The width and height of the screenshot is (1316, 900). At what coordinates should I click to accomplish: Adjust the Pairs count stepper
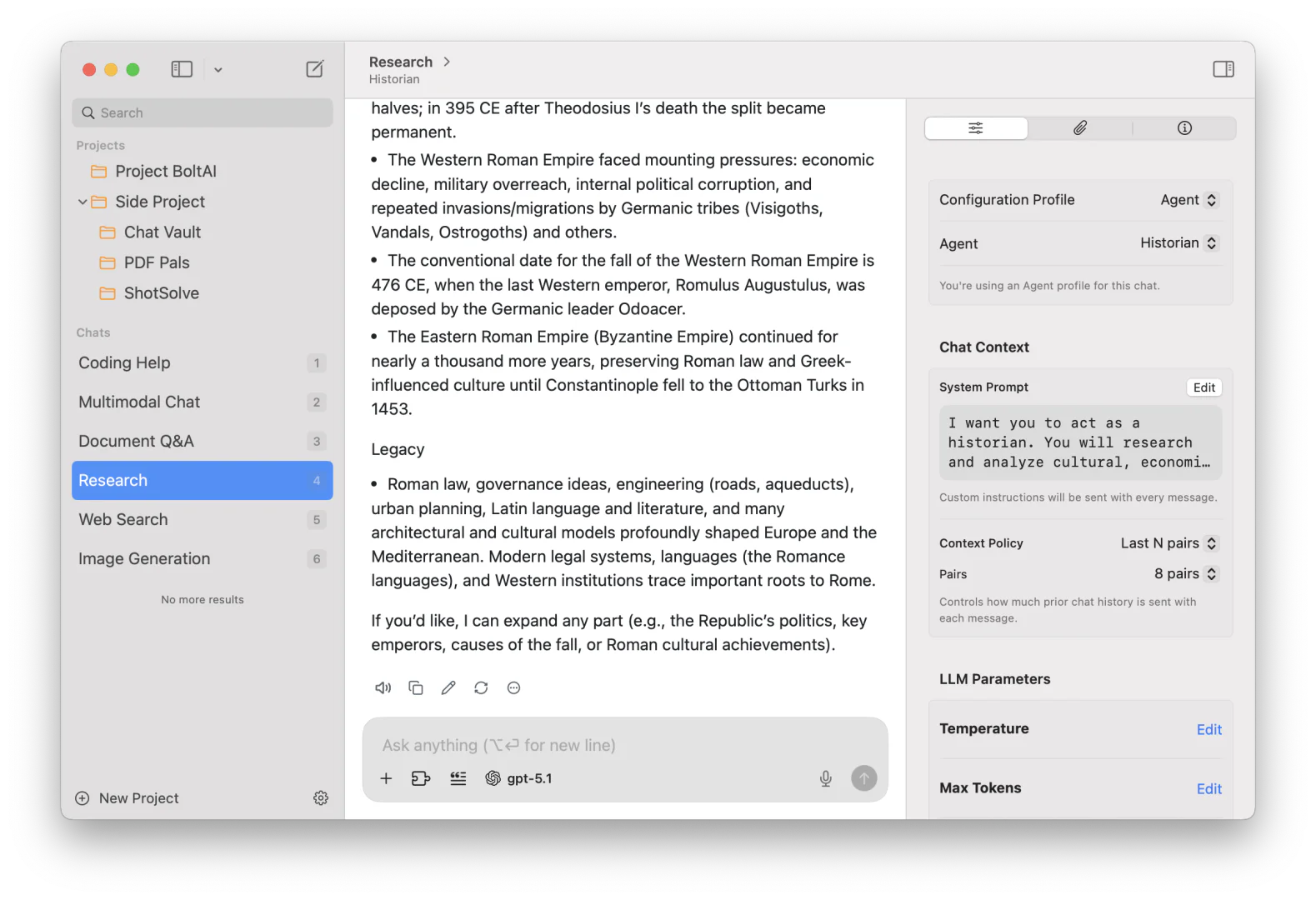[1211, 574]
